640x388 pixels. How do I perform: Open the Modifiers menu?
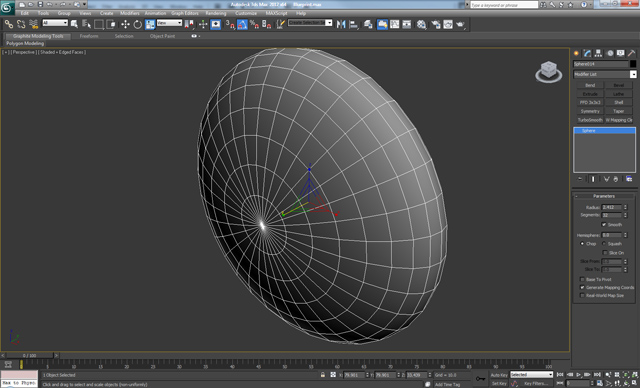tap(130, 13)
